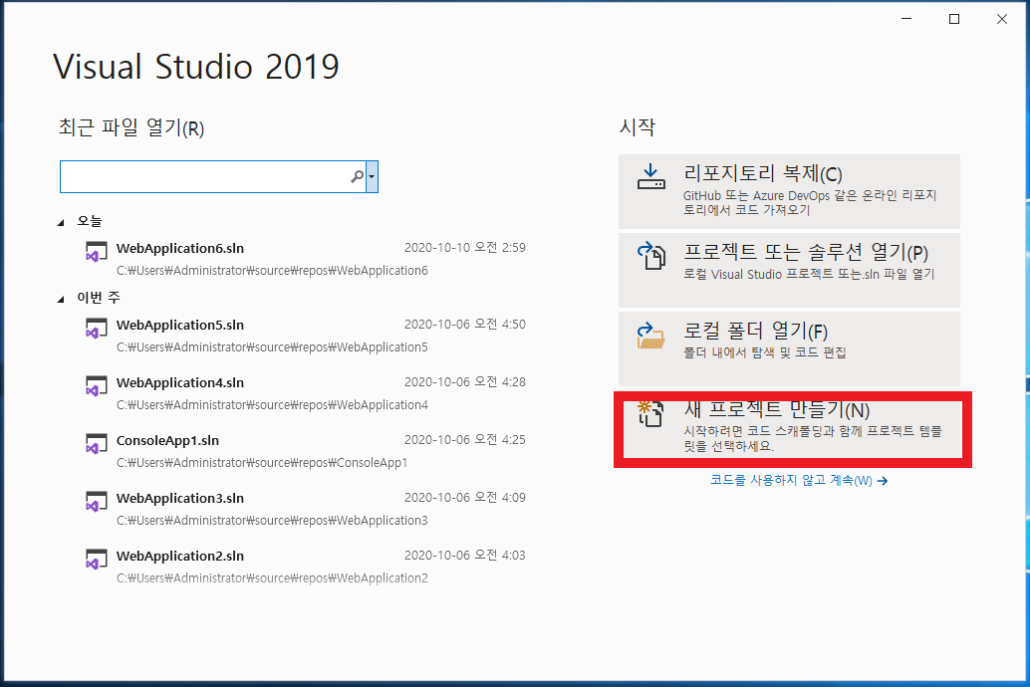Click the path ending in repos\ConsoleApp1
Viewport: 1030px width, 687px height.
(x=261, y=462)
